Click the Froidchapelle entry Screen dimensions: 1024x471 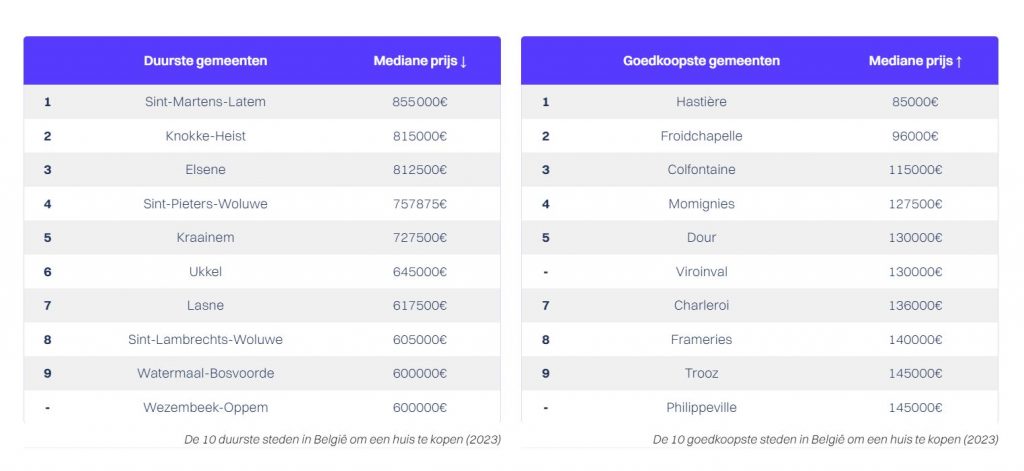pyautogui.click(x=701, y=136)
